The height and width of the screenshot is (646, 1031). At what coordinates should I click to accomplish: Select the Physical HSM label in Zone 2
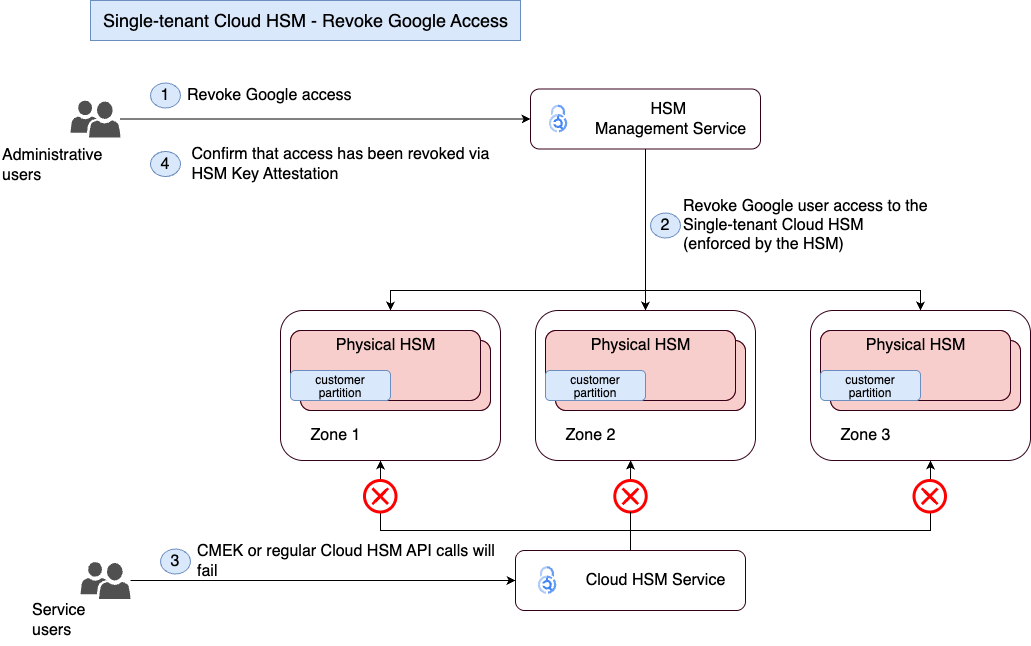tap(644, 344)
